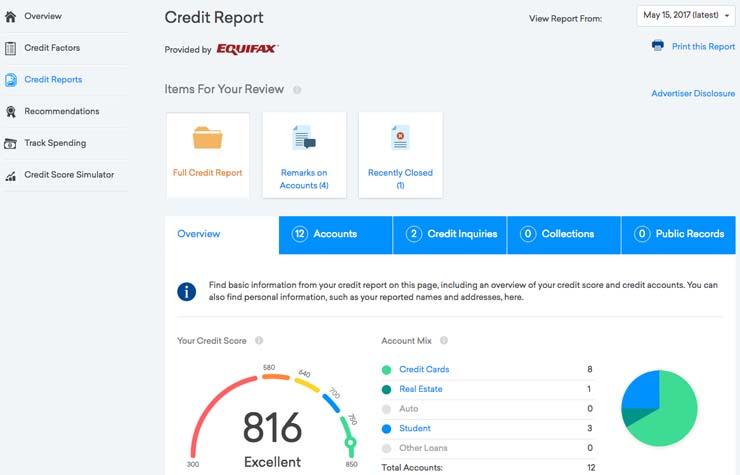Open Track Spending in the sidebar
The width and height of the screenshot is (740, 475).
55,143
